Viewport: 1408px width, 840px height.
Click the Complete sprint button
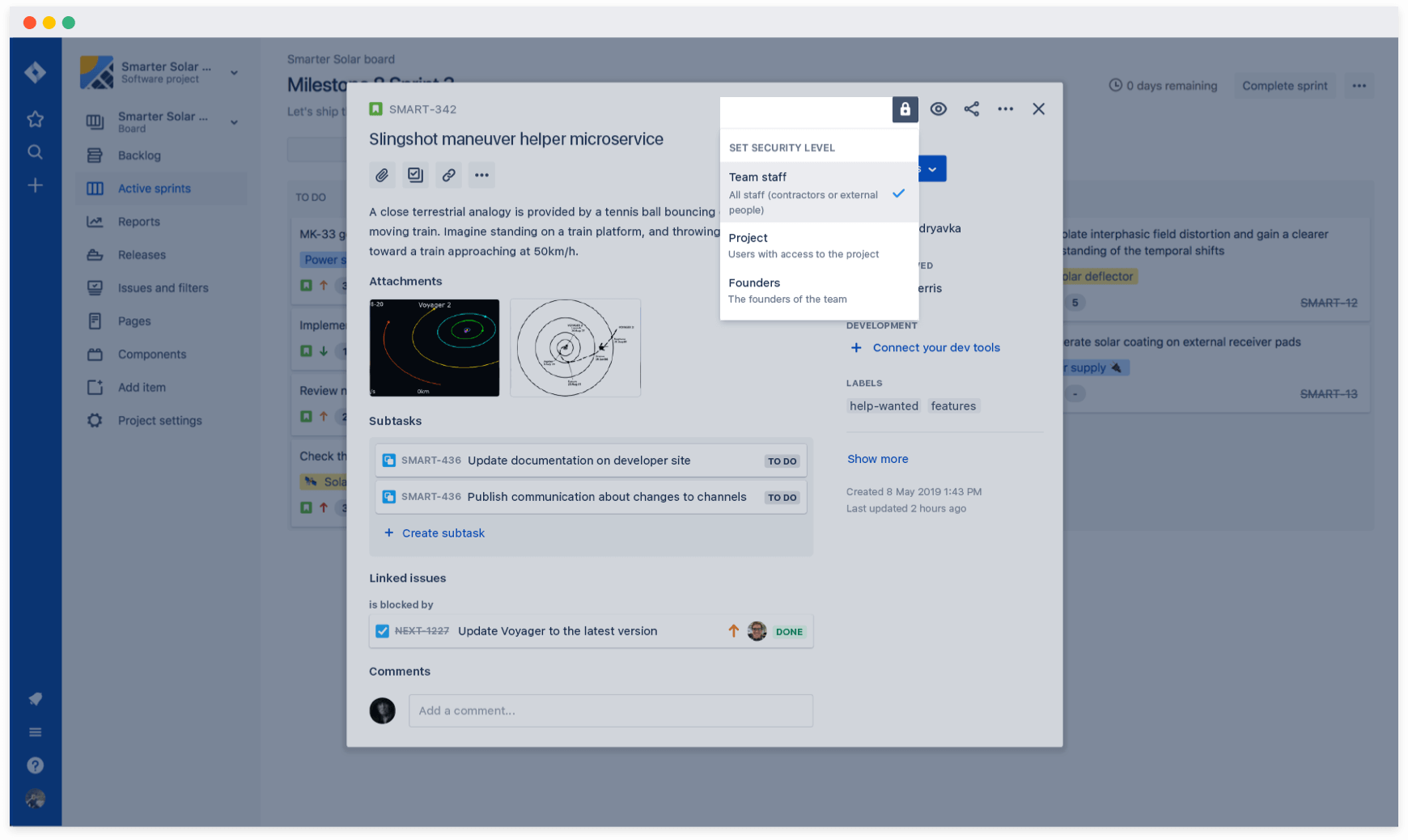point(1283,86)
